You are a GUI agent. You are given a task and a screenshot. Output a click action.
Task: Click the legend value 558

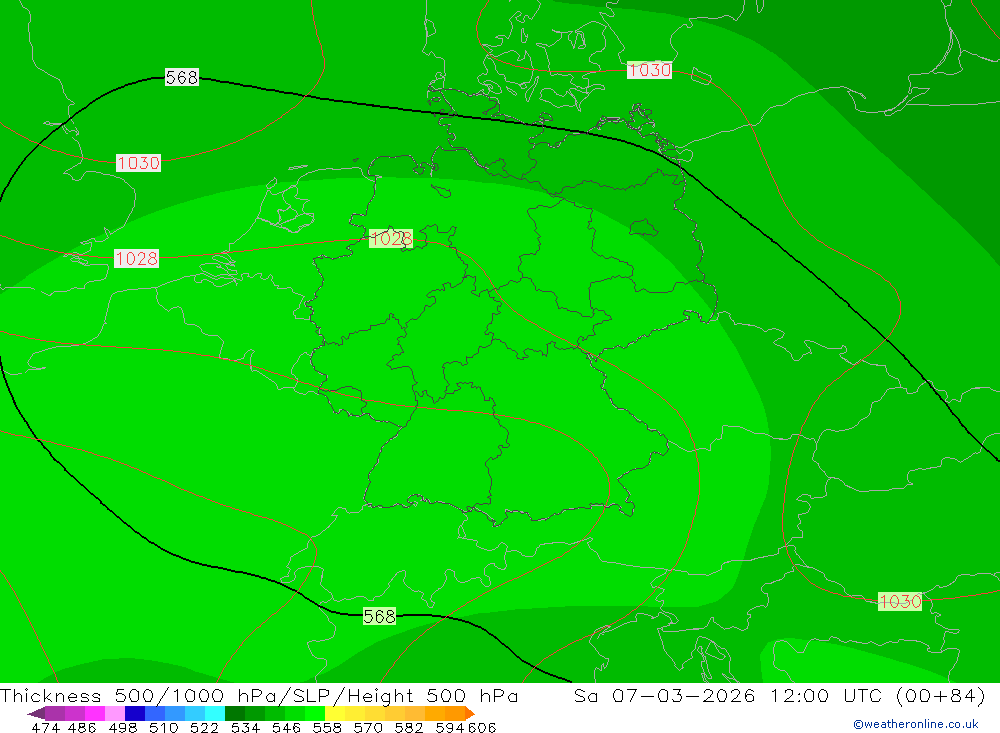tap(327, 727)
